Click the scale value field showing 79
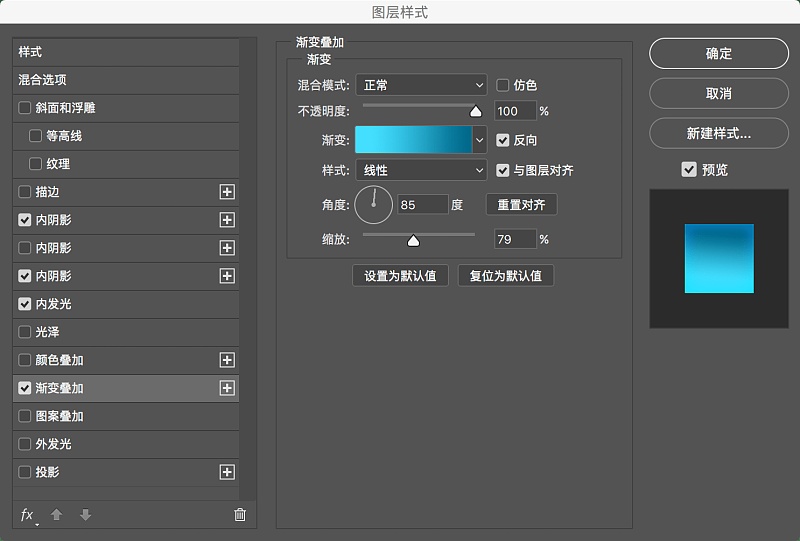 click(x=515, y=239)
